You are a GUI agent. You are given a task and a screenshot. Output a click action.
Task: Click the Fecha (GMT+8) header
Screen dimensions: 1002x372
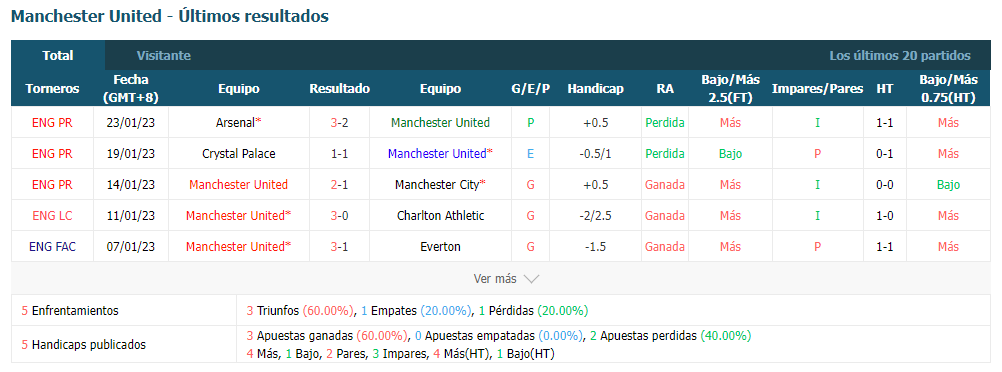(x=131, y=89)
